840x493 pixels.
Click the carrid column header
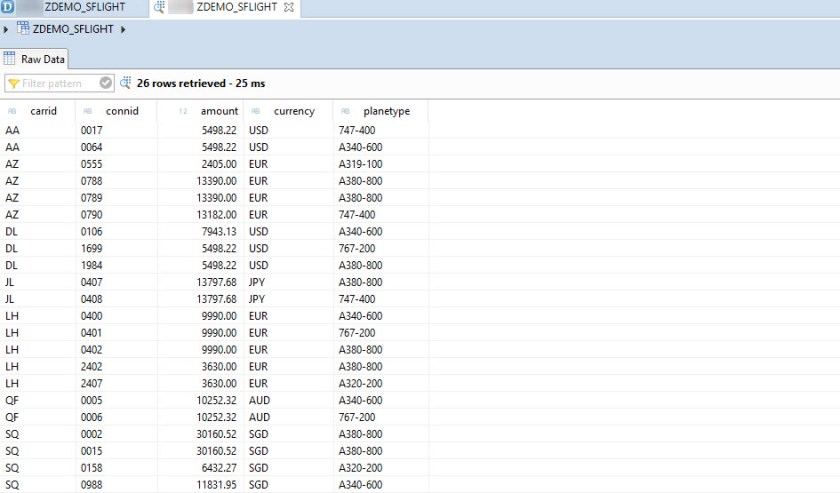[x=43, y=111]
